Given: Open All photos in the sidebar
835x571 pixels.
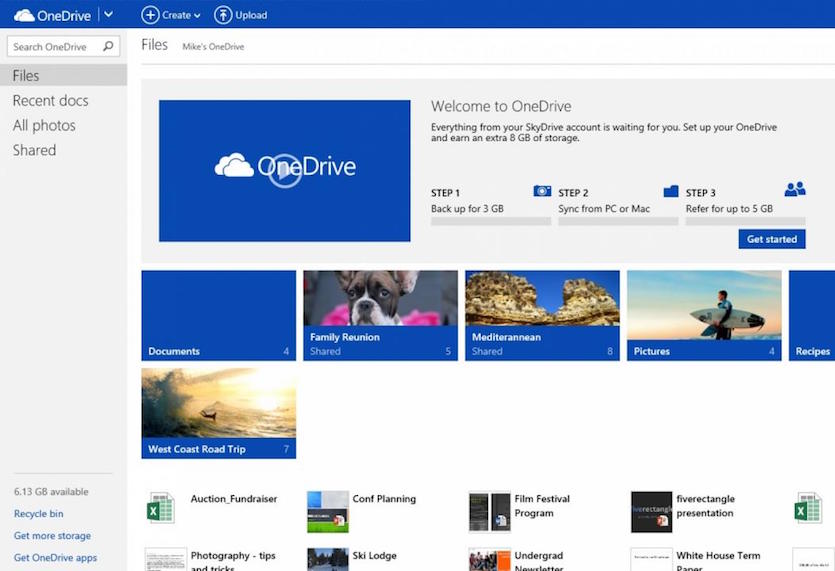Looking at the screenshot, I should [44, 125].
